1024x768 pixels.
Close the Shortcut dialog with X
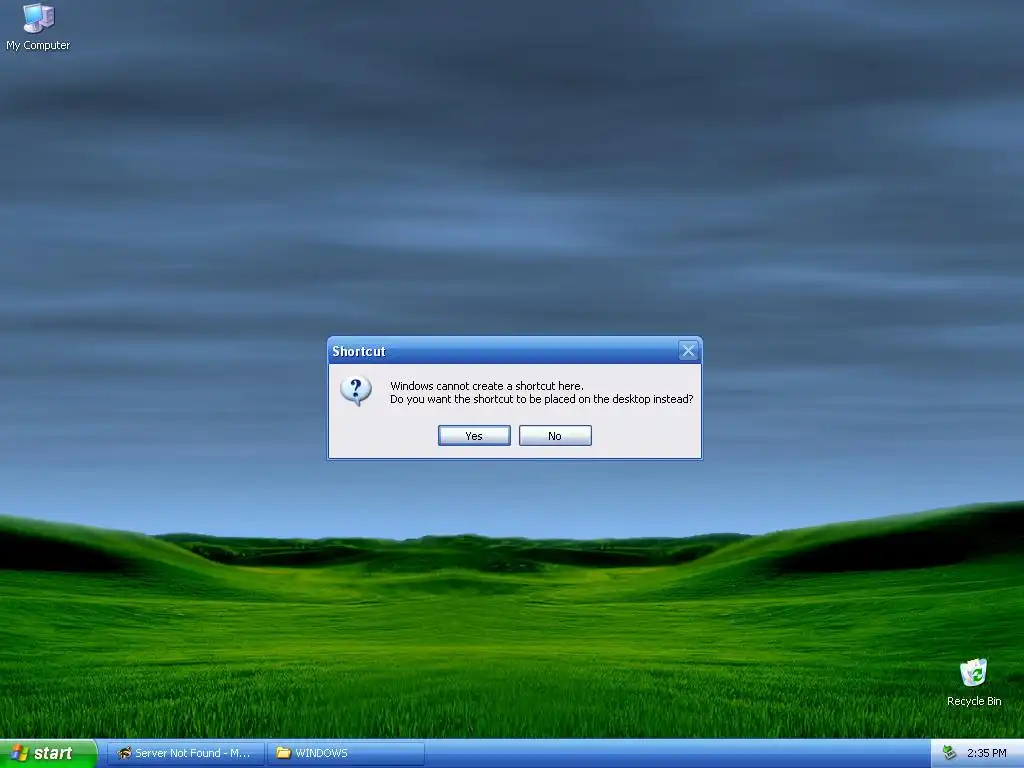tap(688, 351)
